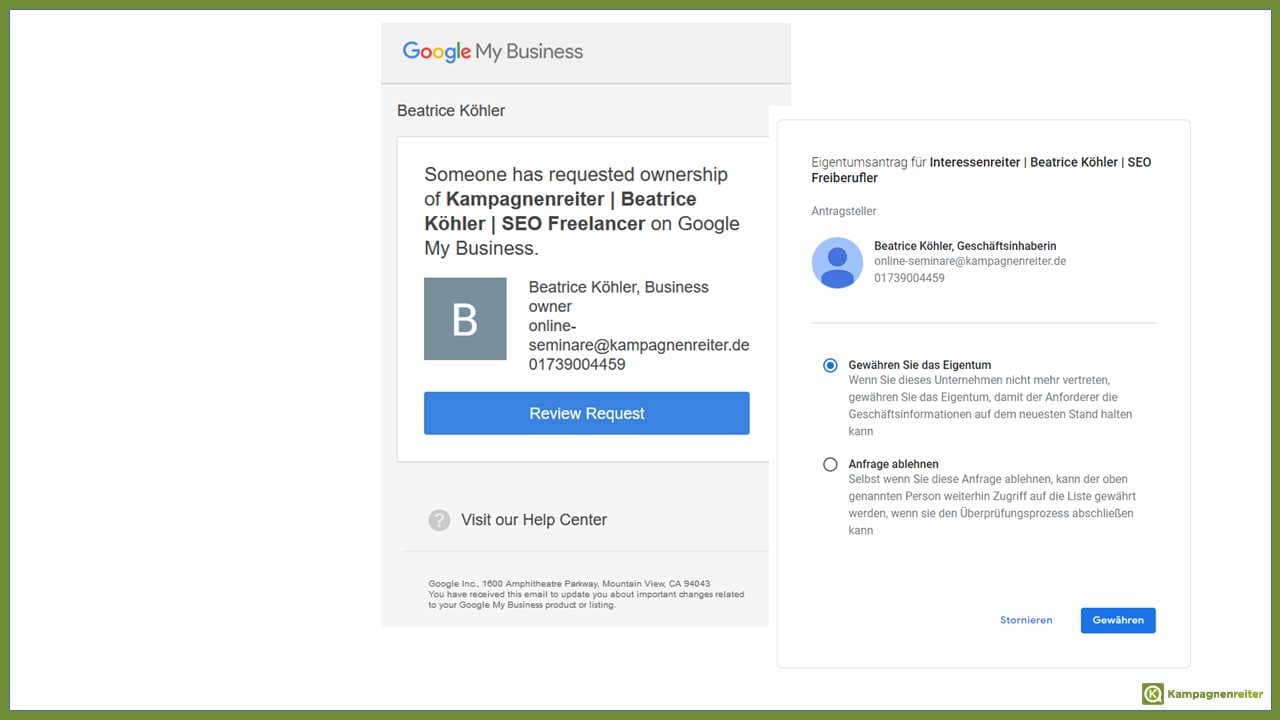This screenshot has height=720, width=1280.
Task: Click the blue requester profile avatar
Action: pos(837,262)
